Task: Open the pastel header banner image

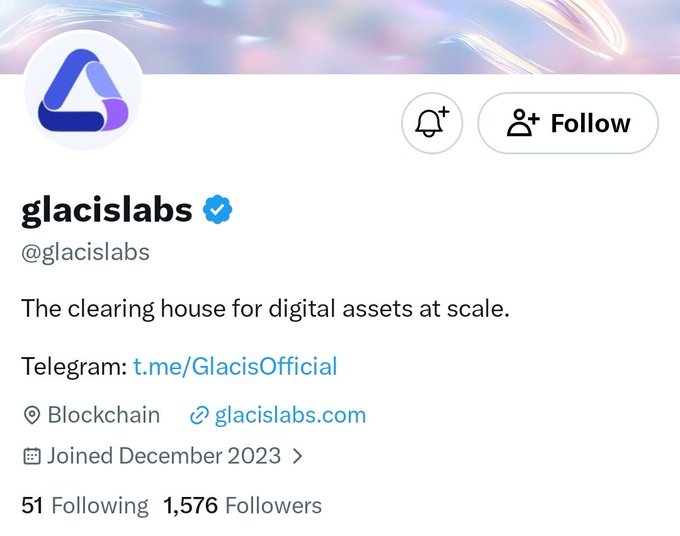Action: 340,37
